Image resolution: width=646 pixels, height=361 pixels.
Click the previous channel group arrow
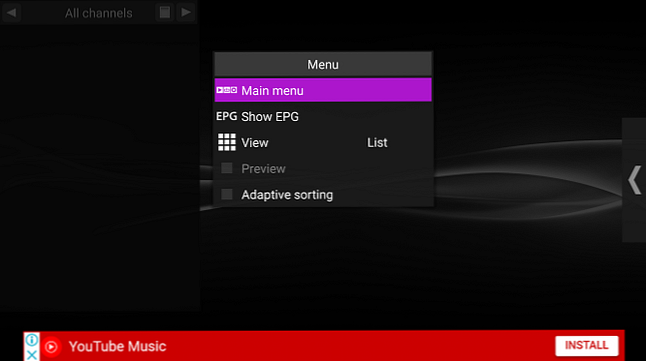click(12, 13)
